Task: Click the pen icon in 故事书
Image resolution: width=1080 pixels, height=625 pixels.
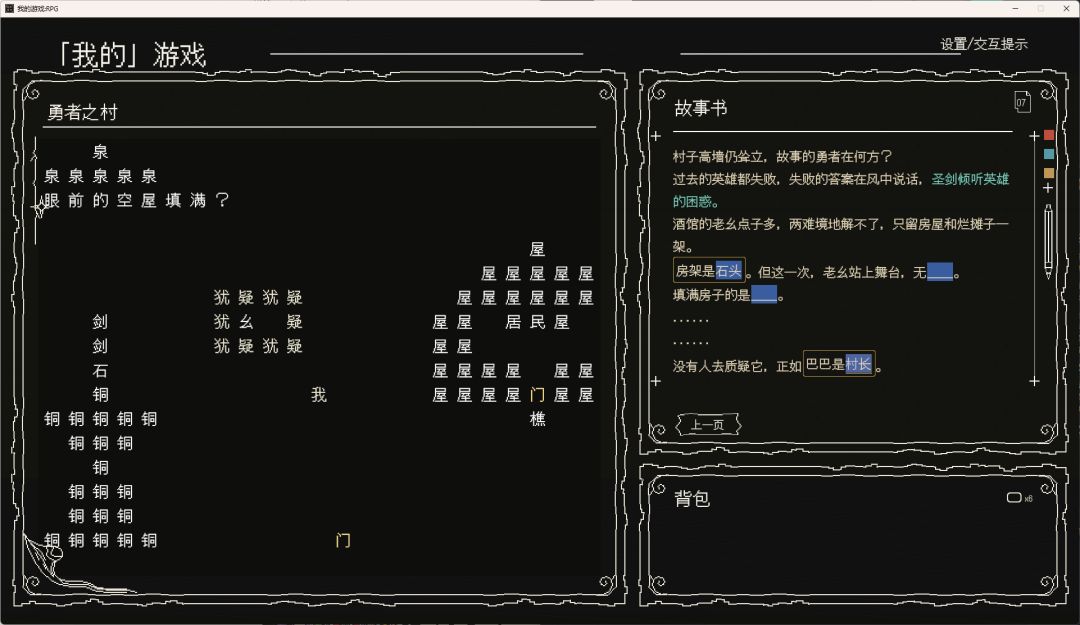Action: coord(1048,241)
